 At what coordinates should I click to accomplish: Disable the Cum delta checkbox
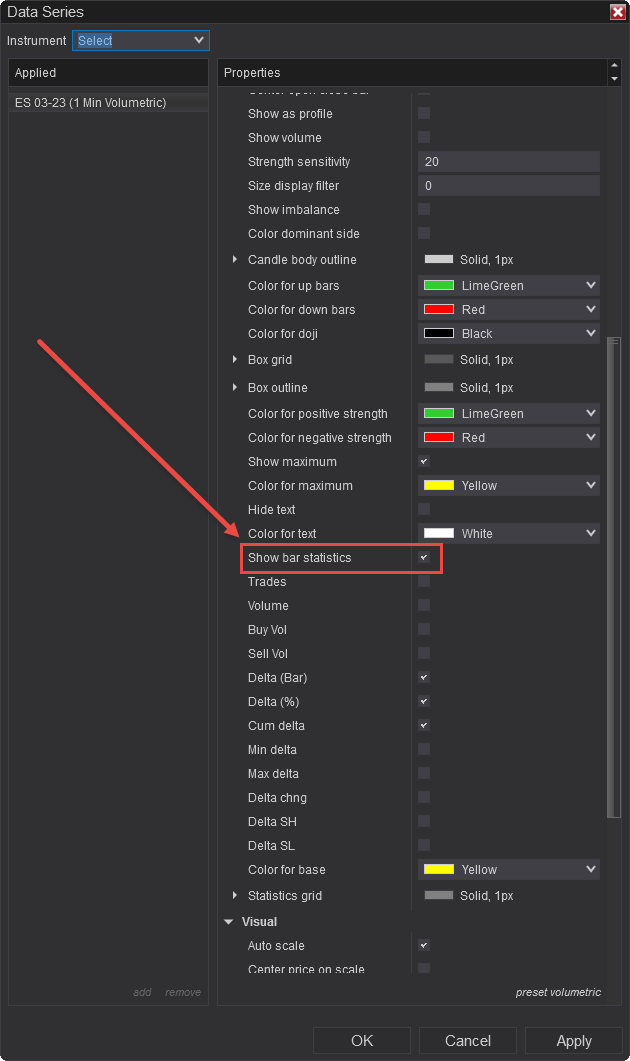(x=424, y=726)
